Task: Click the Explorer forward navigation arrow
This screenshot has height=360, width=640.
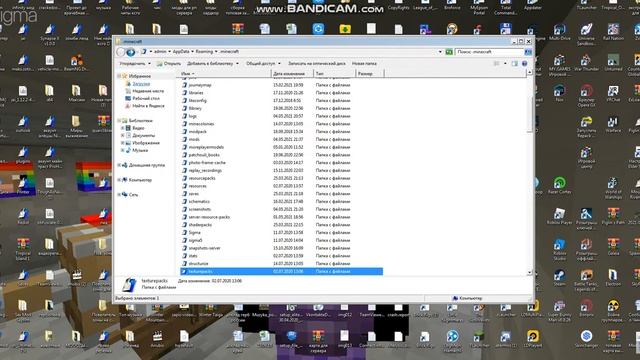Action: pos(131,52)
